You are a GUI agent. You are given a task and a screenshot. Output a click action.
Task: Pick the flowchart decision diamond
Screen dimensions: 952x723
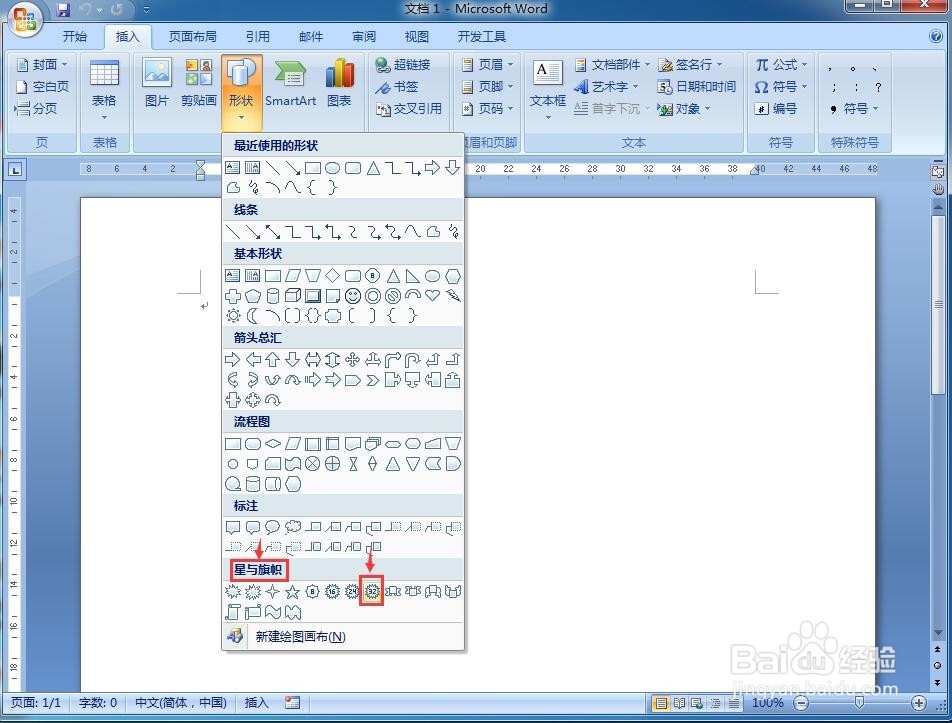tap(273, 444)
